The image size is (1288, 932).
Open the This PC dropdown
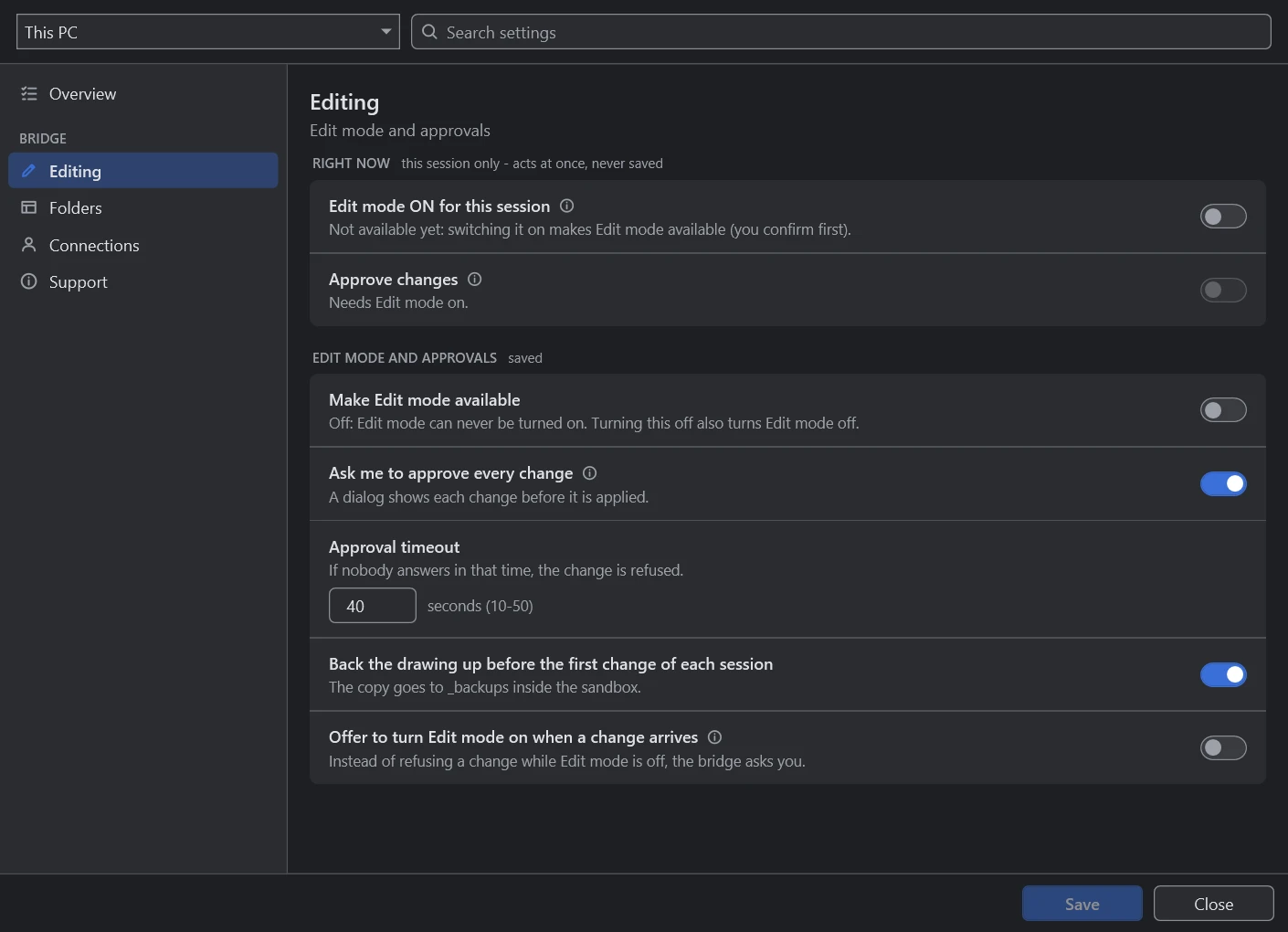pos(208,32)
